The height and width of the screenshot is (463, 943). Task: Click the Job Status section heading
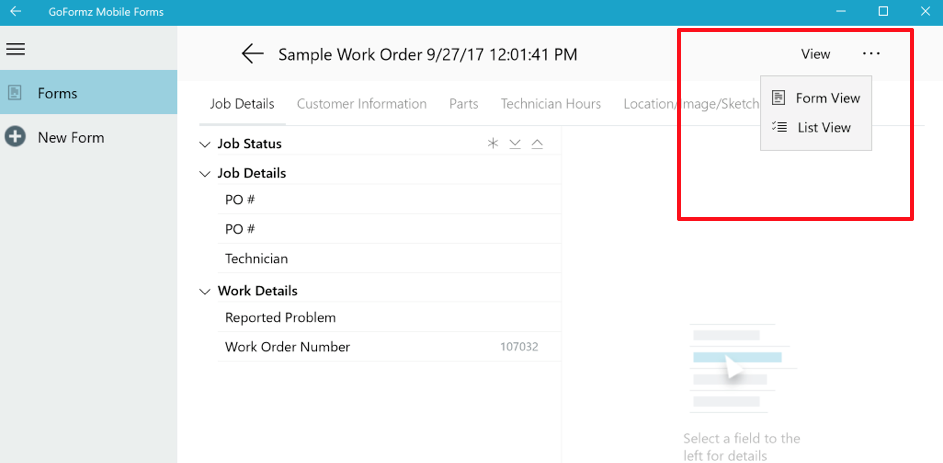coord(250,144)
